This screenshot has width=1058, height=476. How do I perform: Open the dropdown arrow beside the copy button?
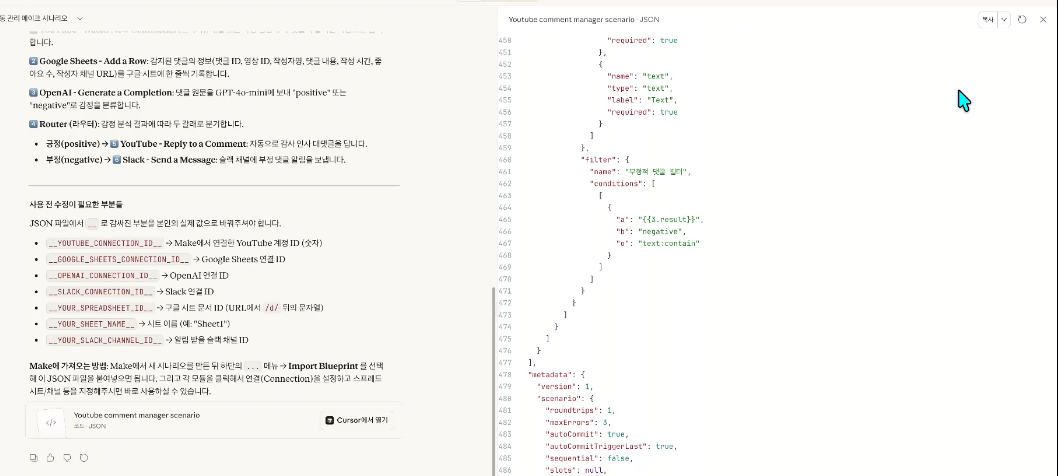tap(1004, 20)
